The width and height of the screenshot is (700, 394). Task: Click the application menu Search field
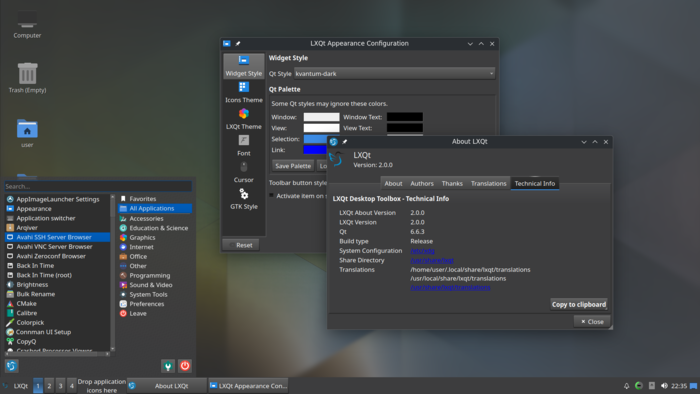(98, 186)
